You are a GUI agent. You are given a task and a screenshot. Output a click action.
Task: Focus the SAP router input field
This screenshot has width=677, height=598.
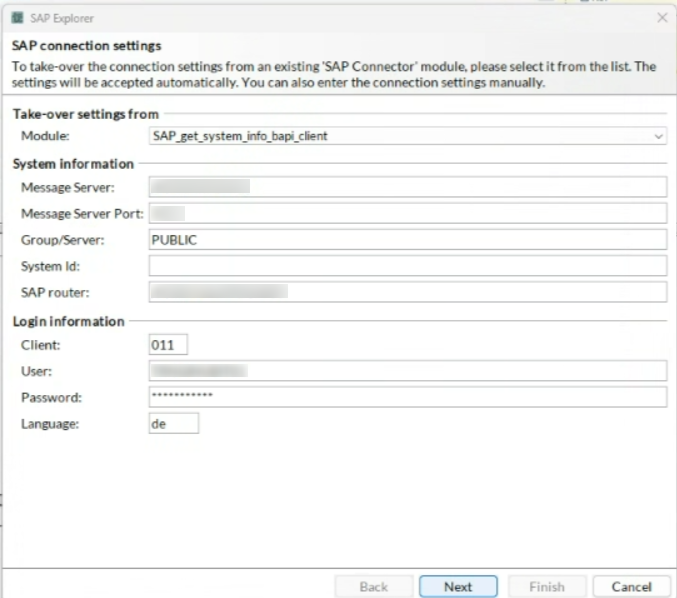(407, 291)
